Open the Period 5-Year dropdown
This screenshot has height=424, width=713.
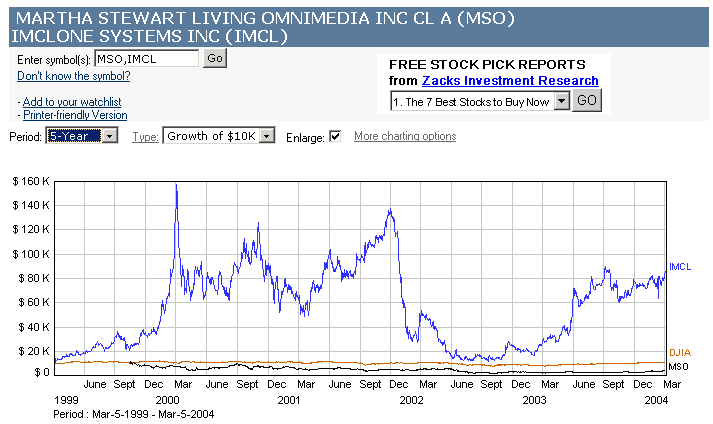tap(82, 136)
